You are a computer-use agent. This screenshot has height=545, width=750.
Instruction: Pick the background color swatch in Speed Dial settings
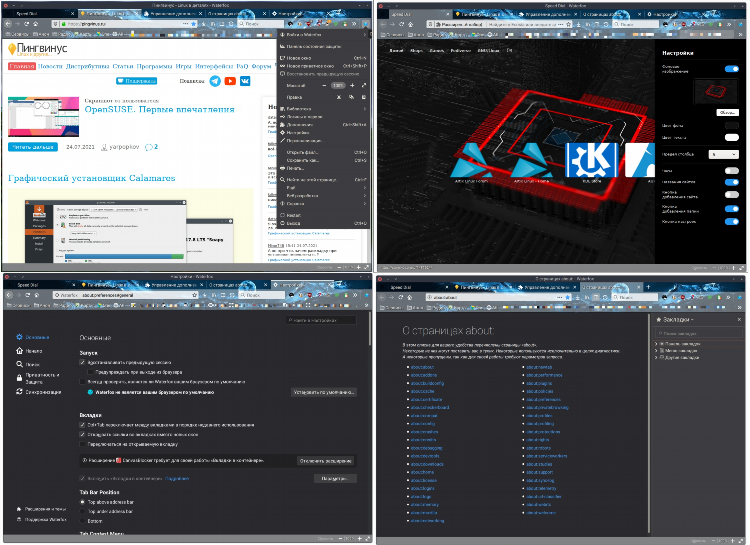coord(731,125)
